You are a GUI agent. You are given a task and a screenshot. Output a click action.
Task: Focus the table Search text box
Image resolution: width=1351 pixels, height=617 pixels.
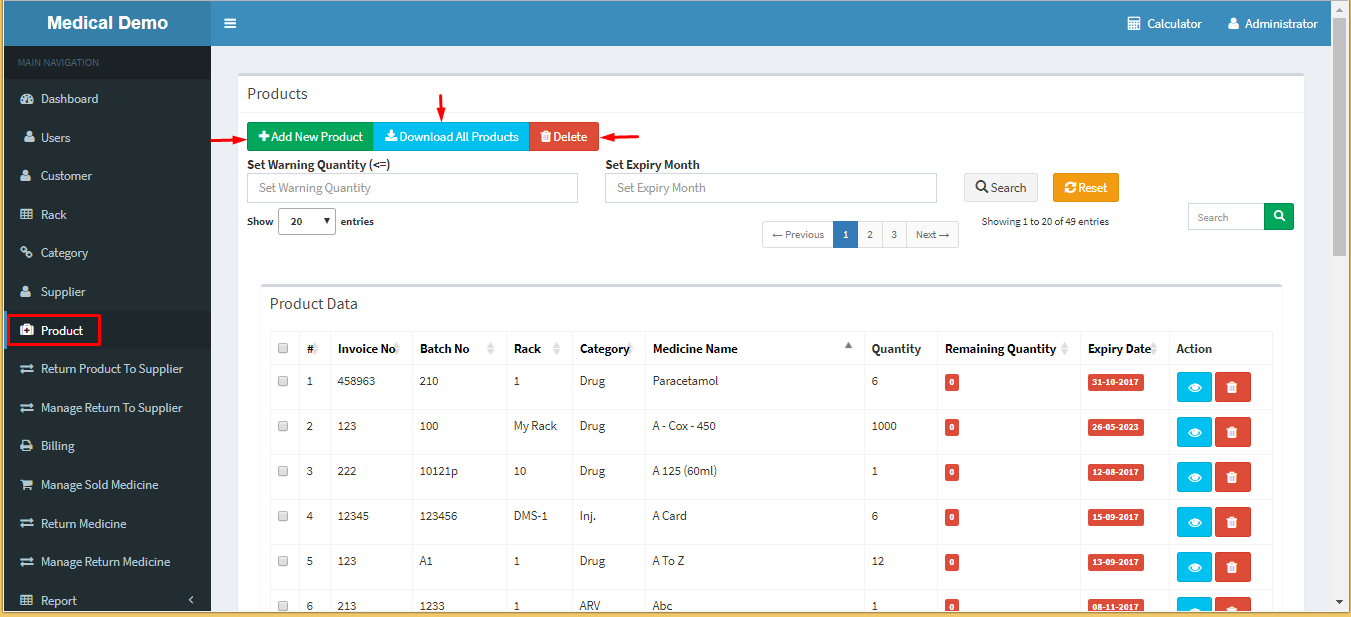point(1226,217)
